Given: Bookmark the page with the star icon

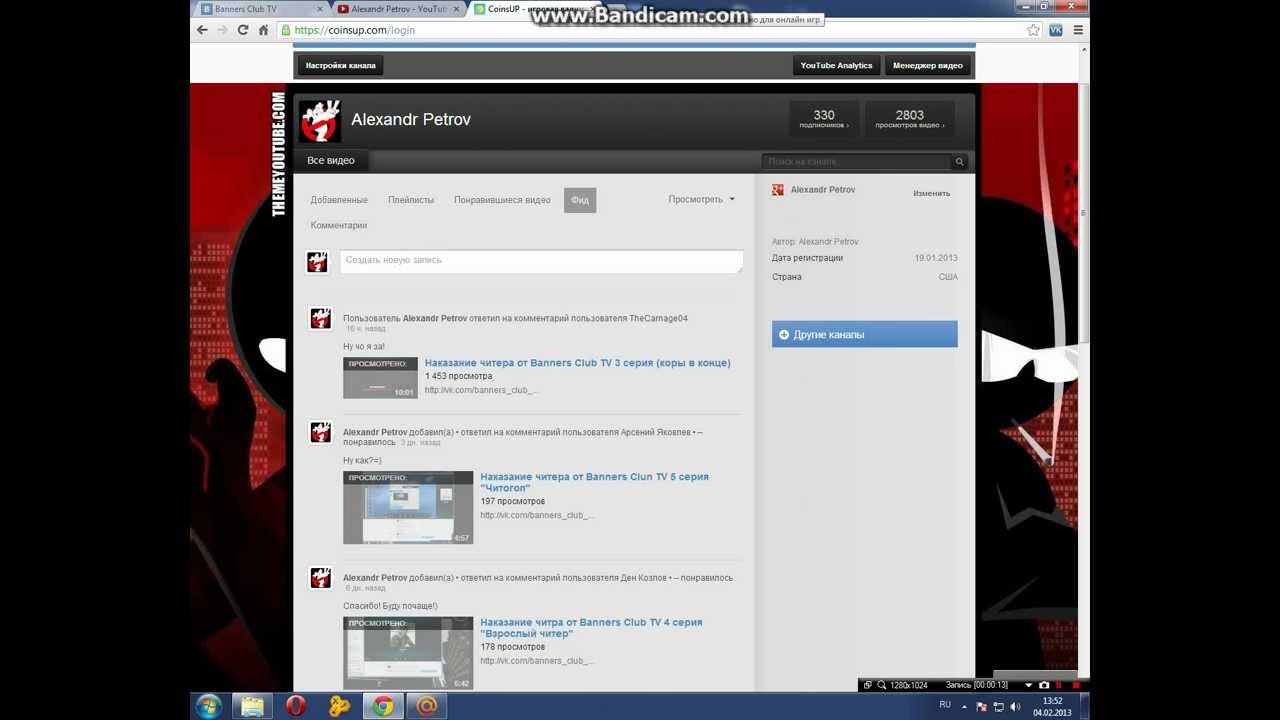Looking at the screenshot, I should [1033, 30].
